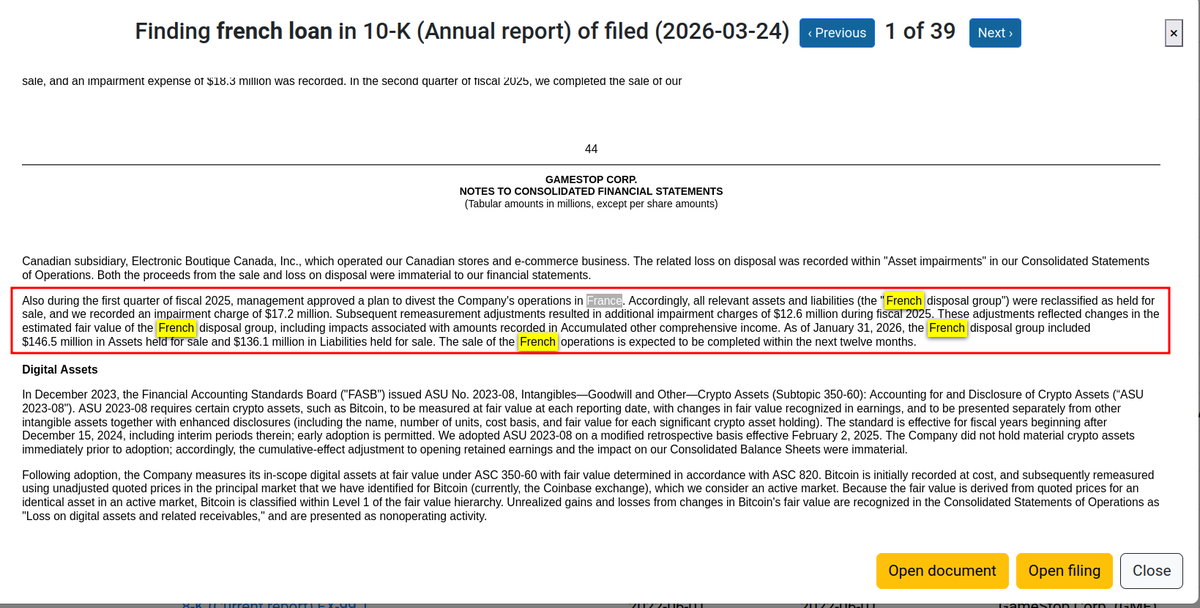Click highlighted French in quoted disposal group
1200x608 pixels.
904,300
